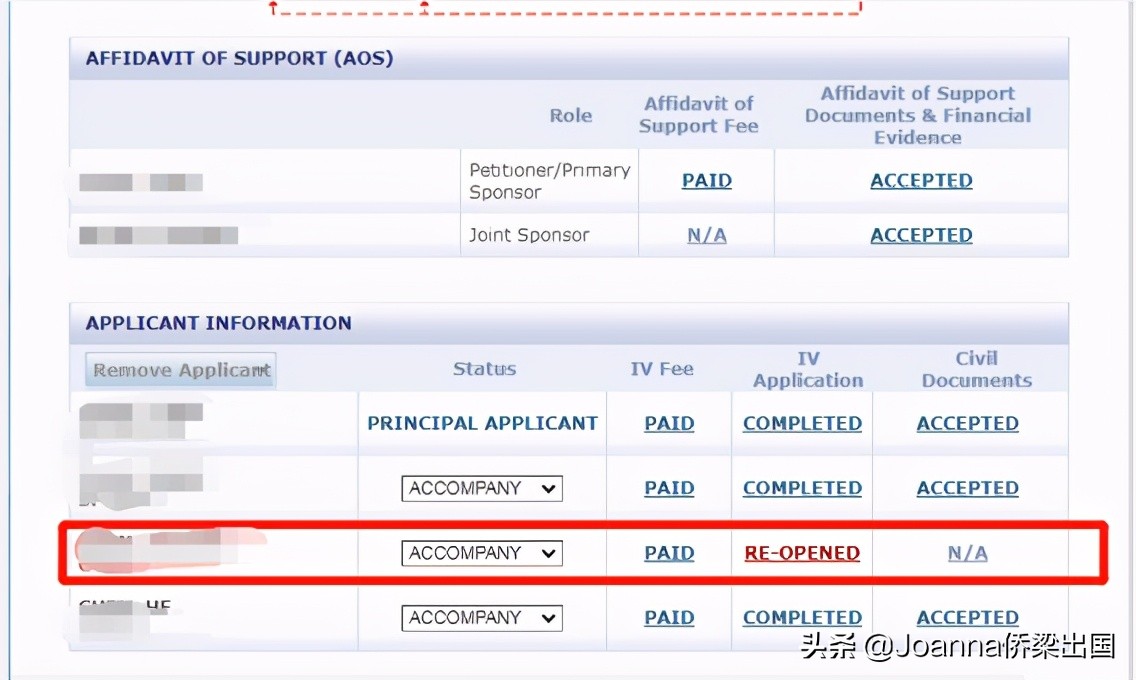Click ACCEPTED documents link for Petitioner/Primary Sponsor
The width and height of the screenshot is (1136, 680).
(921, 181)
